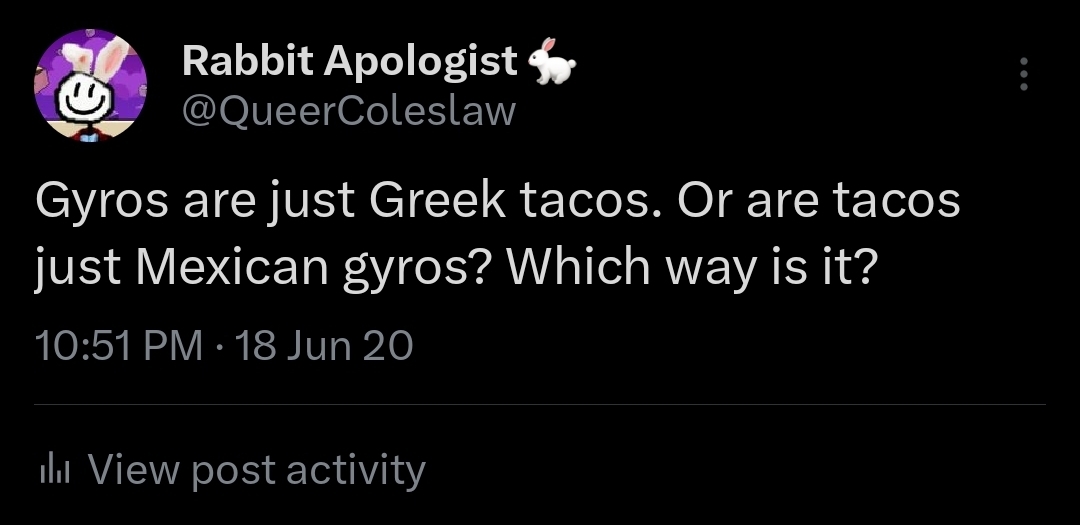Click the question Which way is it?
The width and height of the screenshot is (1080, 525).
[691, 267]
